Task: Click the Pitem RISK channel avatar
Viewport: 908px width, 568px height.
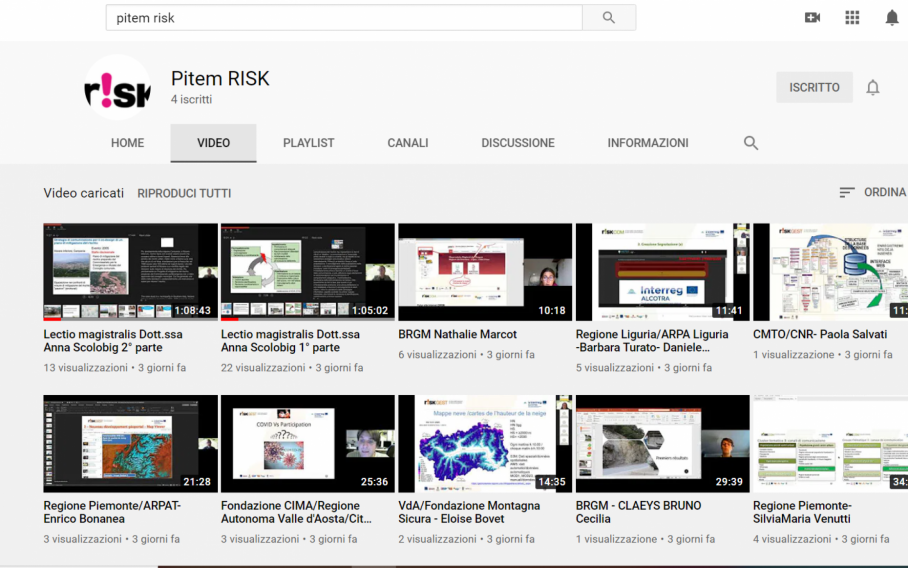Action: point(118,87)
